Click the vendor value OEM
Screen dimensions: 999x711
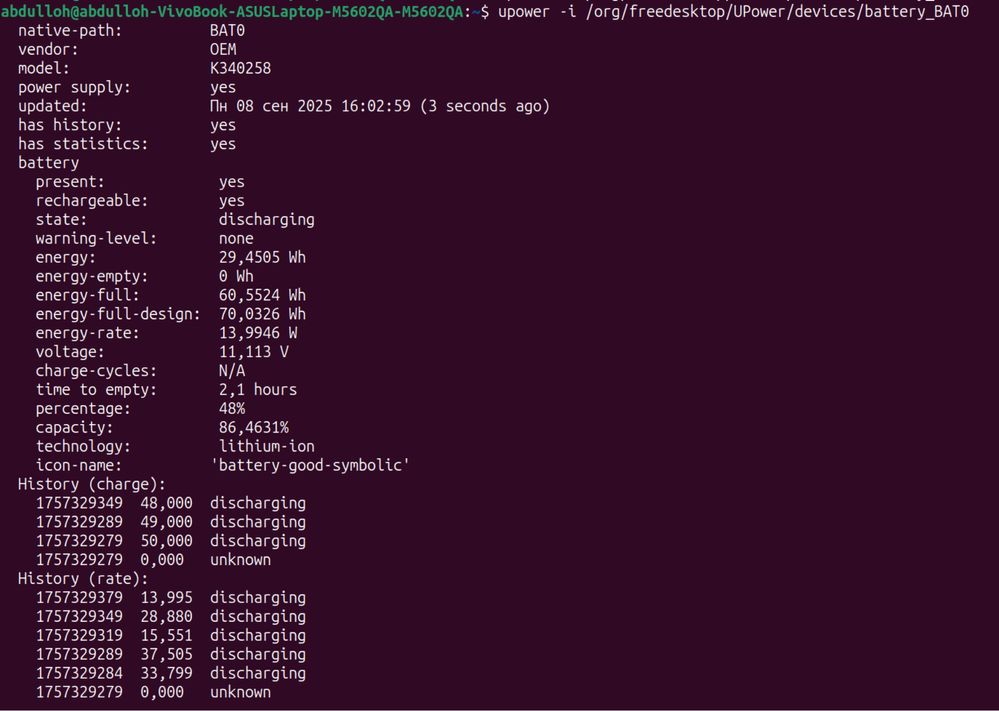click(223, 49)
